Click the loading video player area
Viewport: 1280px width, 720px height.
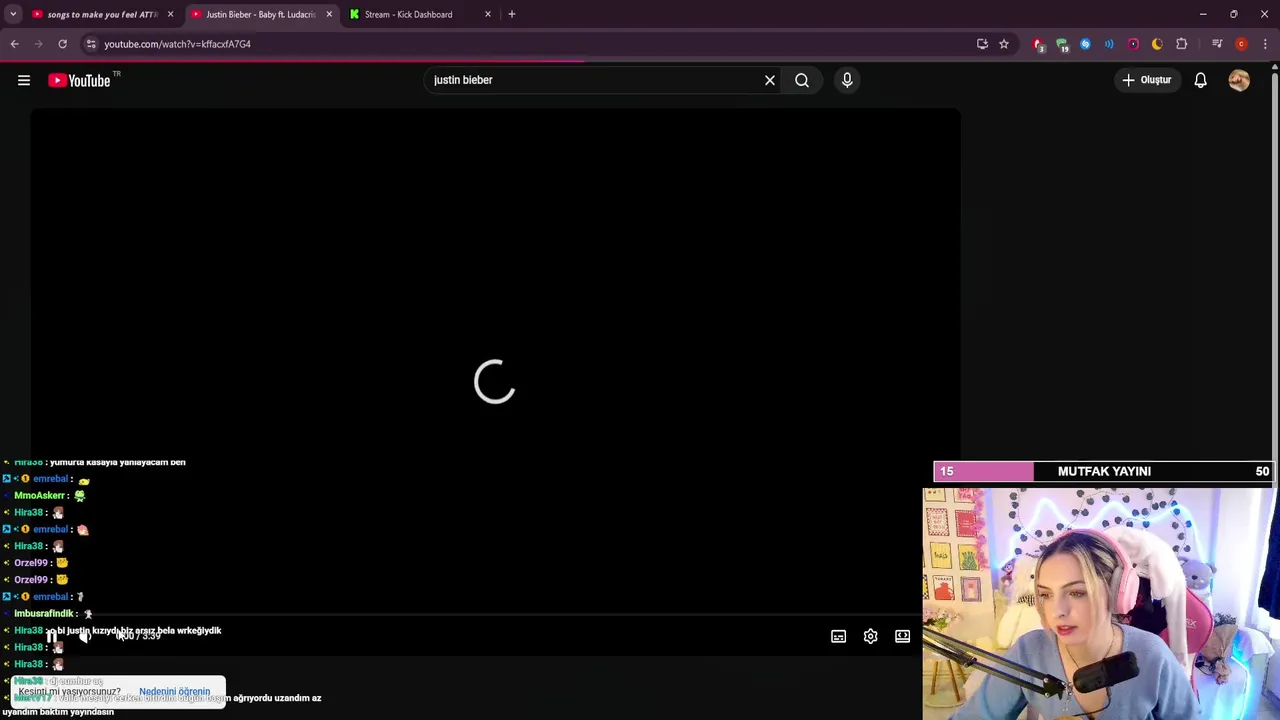(495, 382)
